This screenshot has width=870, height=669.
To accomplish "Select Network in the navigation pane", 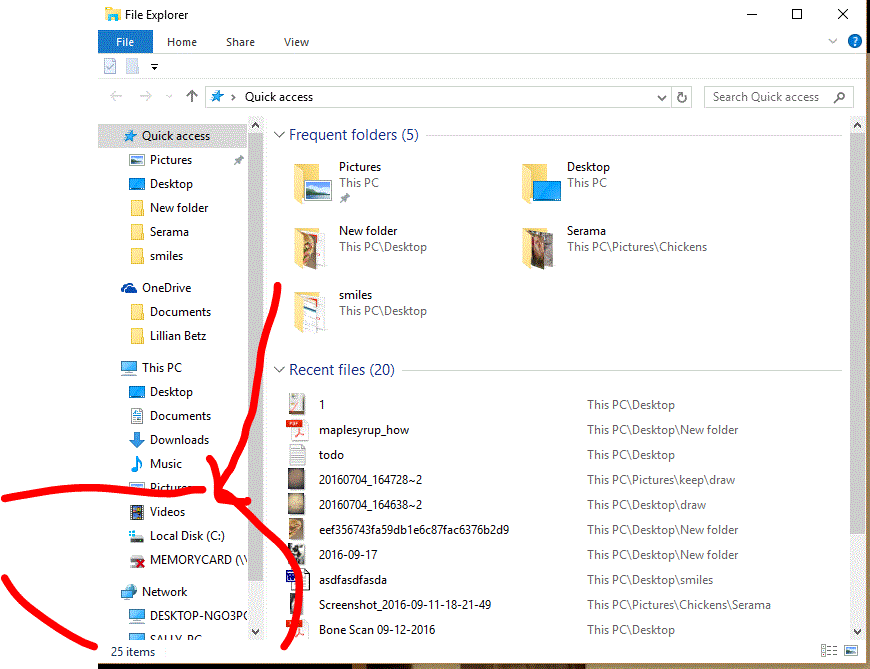I will click(164, 592).
